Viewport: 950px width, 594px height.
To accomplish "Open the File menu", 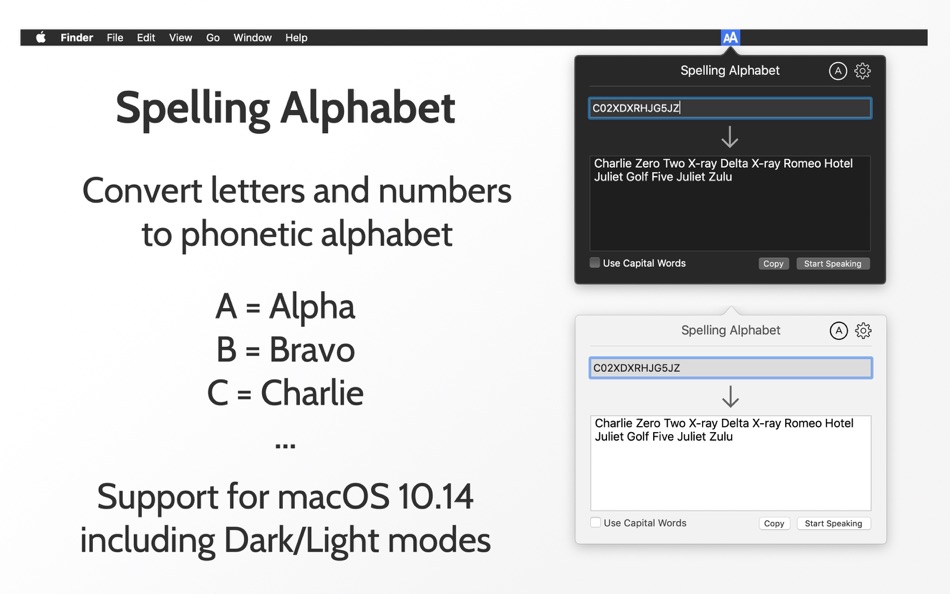I will tap(115, 38).
